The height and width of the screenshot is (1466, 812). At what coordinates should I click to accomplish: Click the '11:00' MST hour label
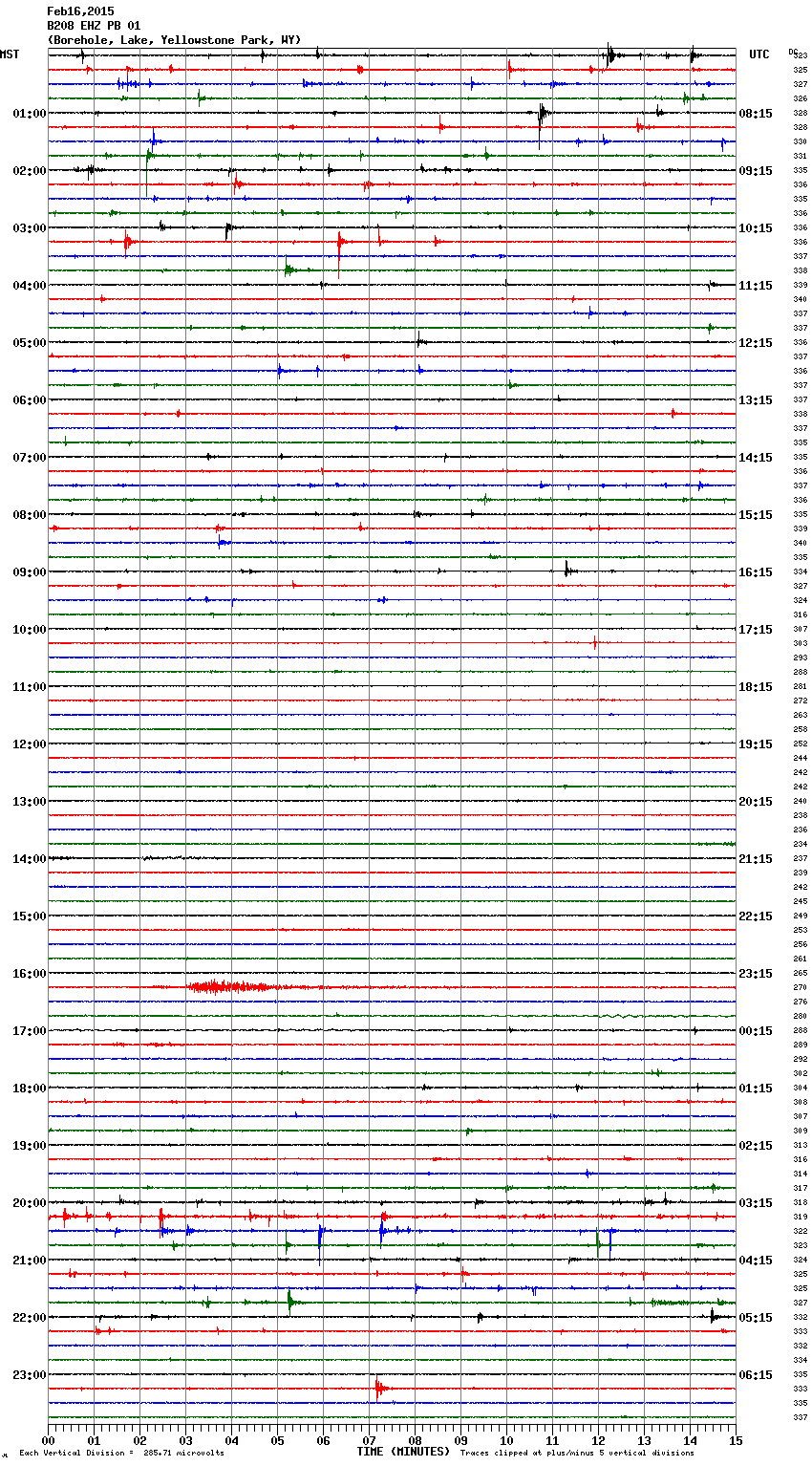[x=30, y=687]
